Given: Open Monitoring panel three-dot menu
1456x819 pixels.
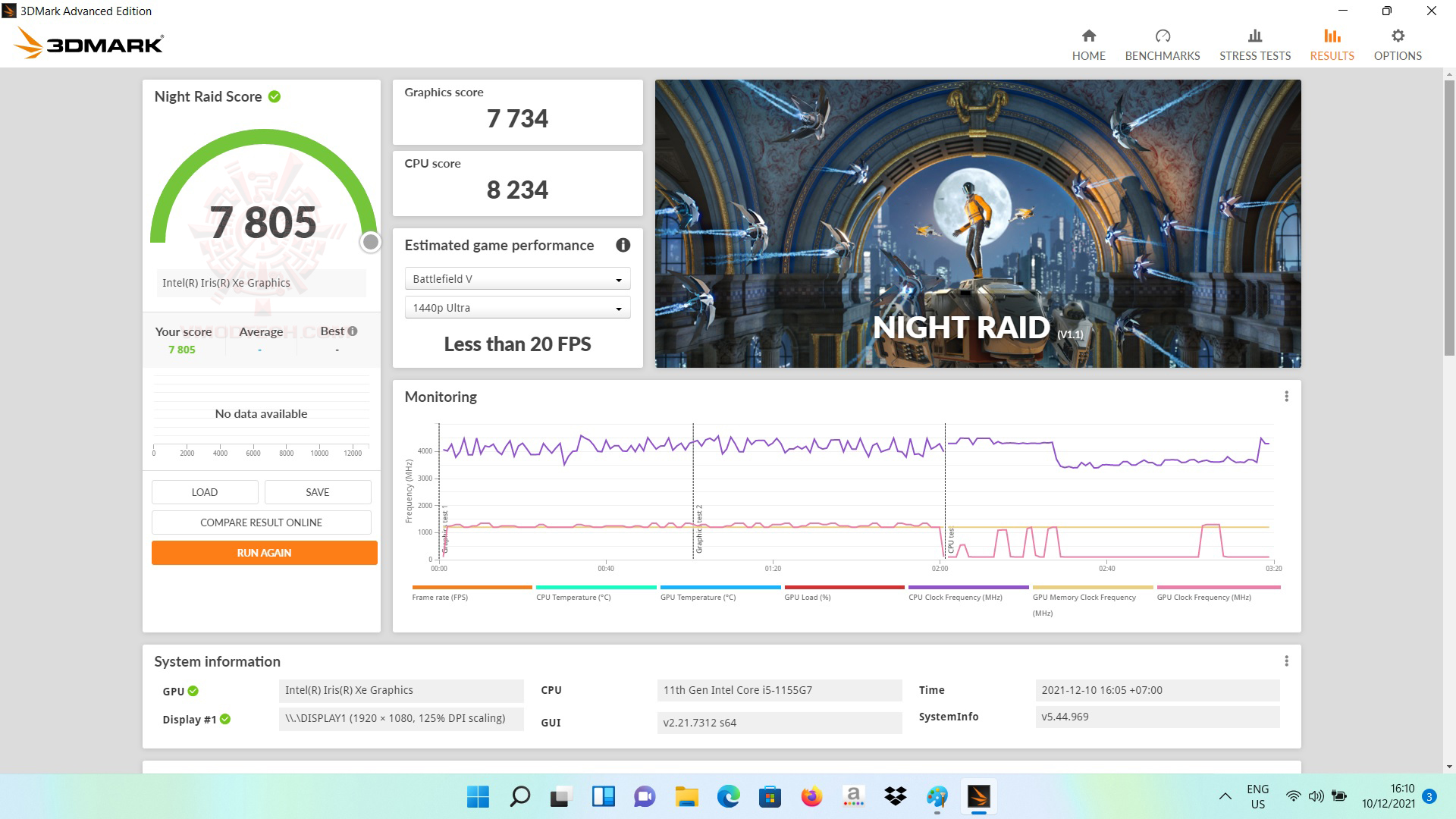Looking at the screenshot, I should point(1285,397).
